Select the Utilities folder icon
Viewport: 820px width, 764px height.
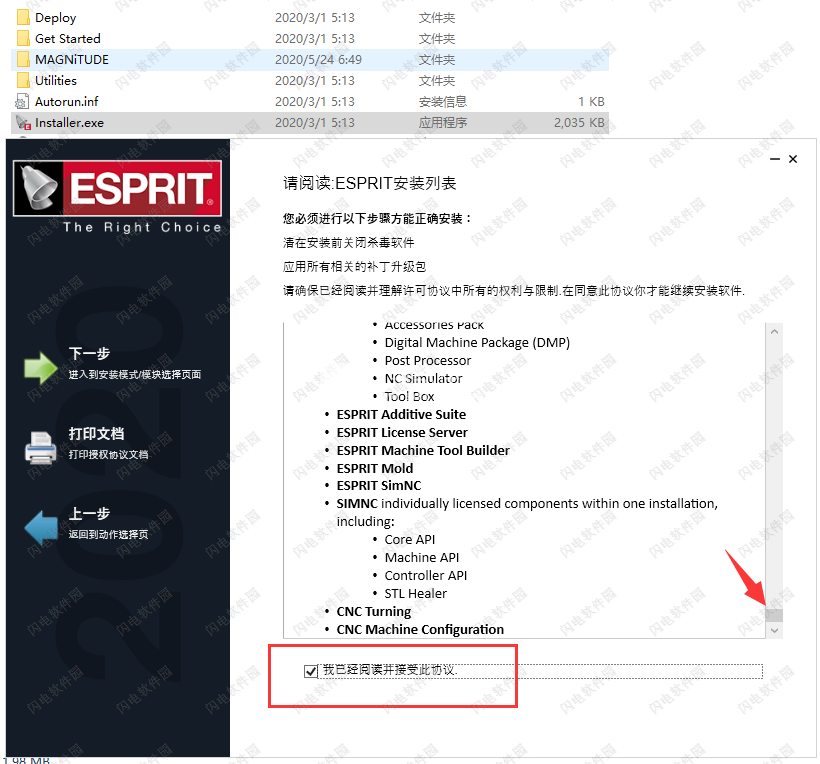[23, 81]
